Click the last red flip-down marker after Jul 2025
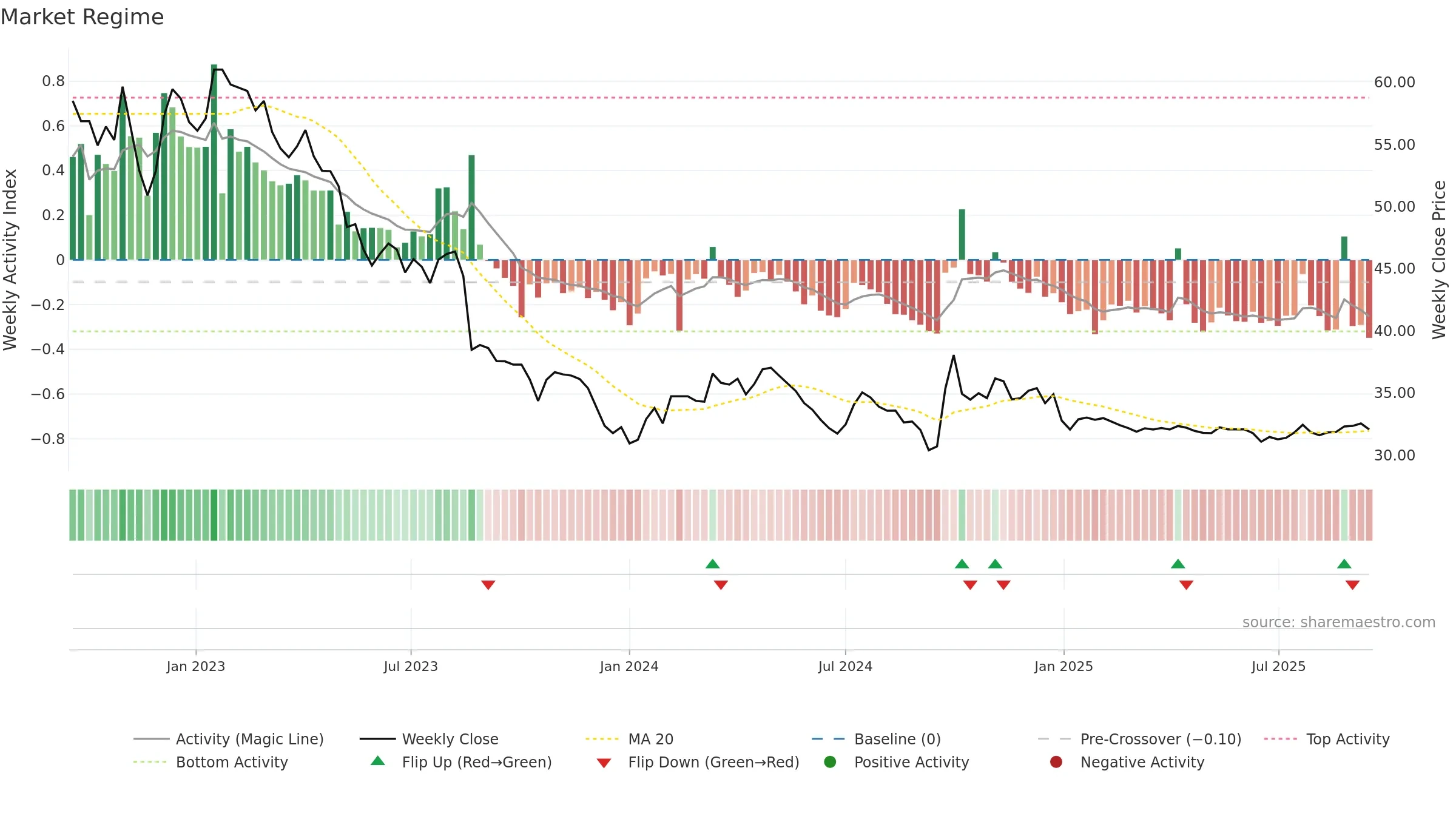This screenshot has width=1456, height=819. tap(1353, 585)
